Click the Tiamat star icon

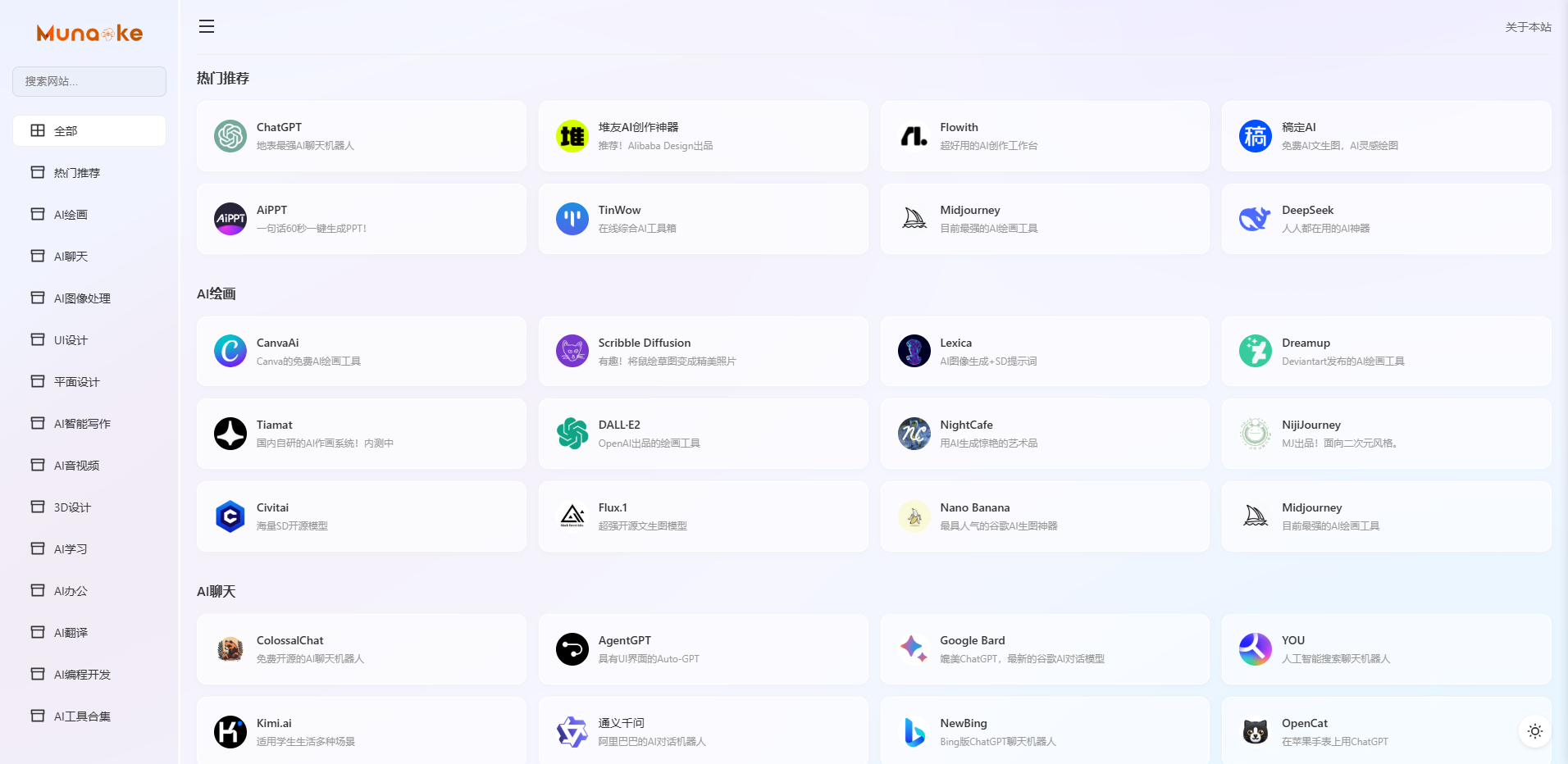pyautogui.click(x=230, y=434)
